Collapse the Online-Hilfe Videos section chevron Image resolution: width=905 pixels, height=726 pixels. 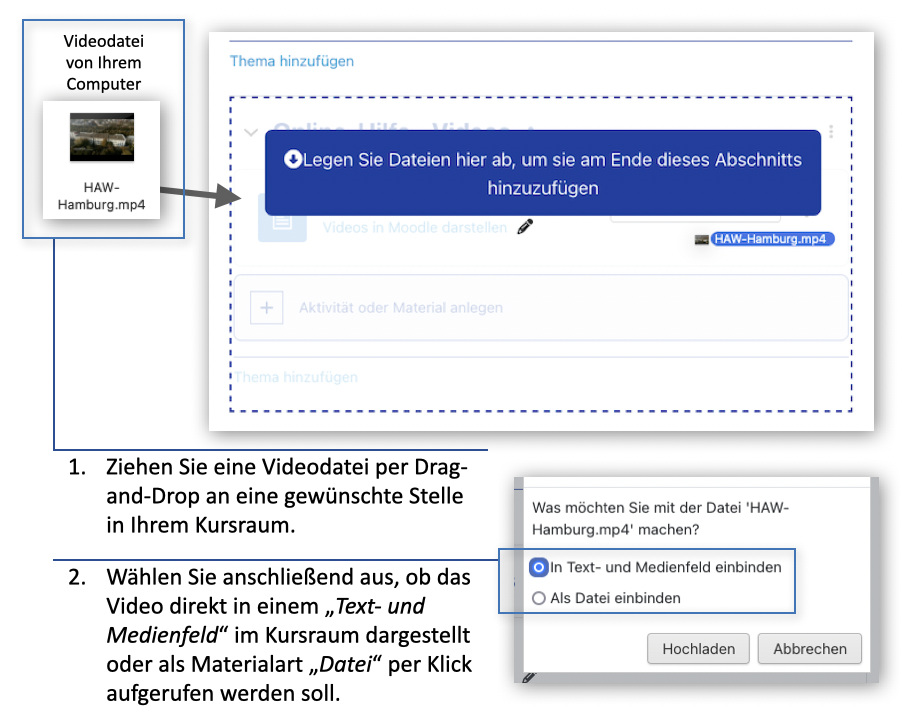(251, 132)
